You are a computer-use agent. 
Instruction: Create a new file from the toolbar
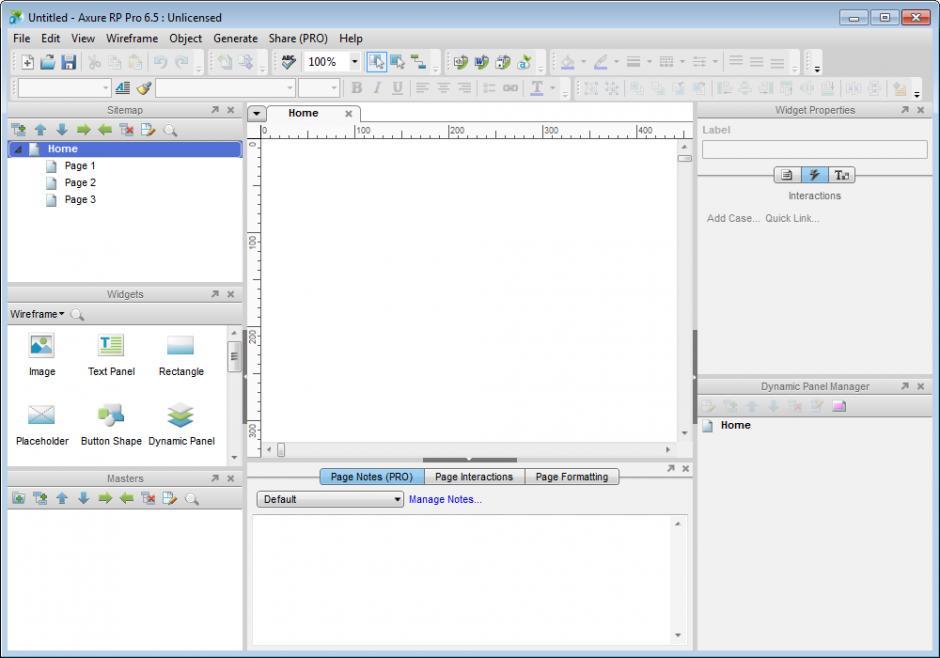point(28,62)
